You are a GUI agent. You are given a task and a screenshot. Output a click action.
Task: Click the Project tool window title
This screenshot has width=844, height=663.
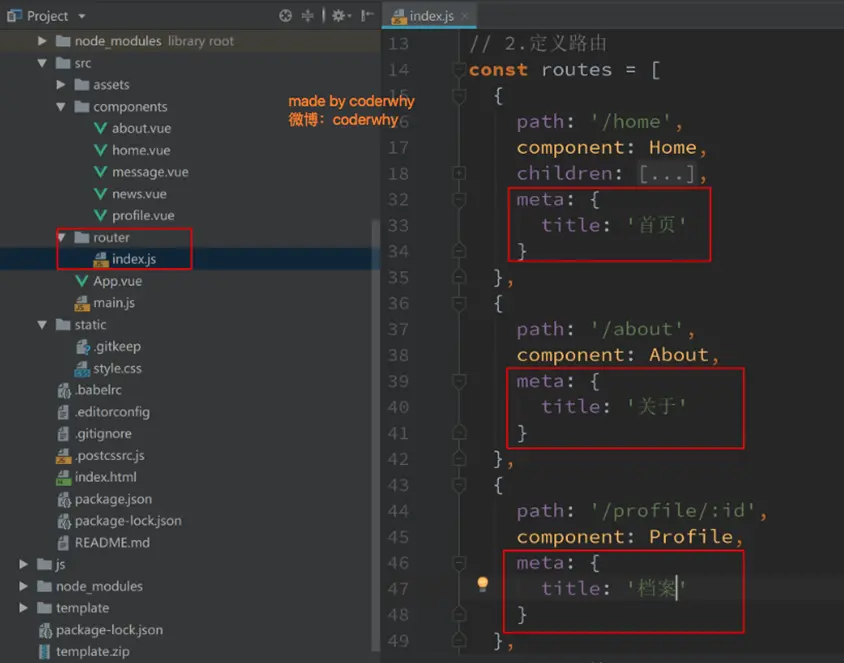(47, 16)
